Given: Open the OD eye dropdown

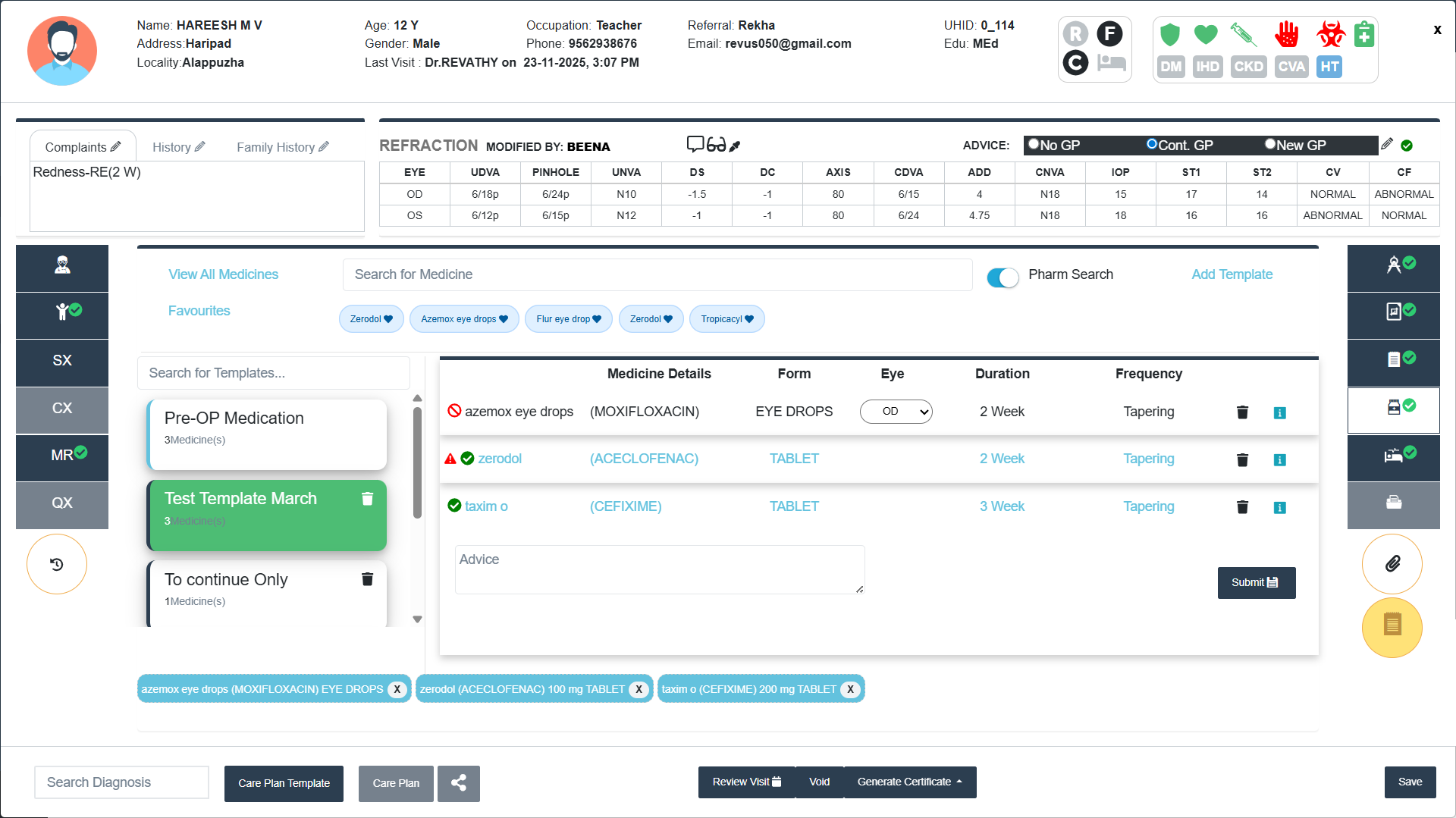Looking at the screenshot, I should click(x=896, y=412).
